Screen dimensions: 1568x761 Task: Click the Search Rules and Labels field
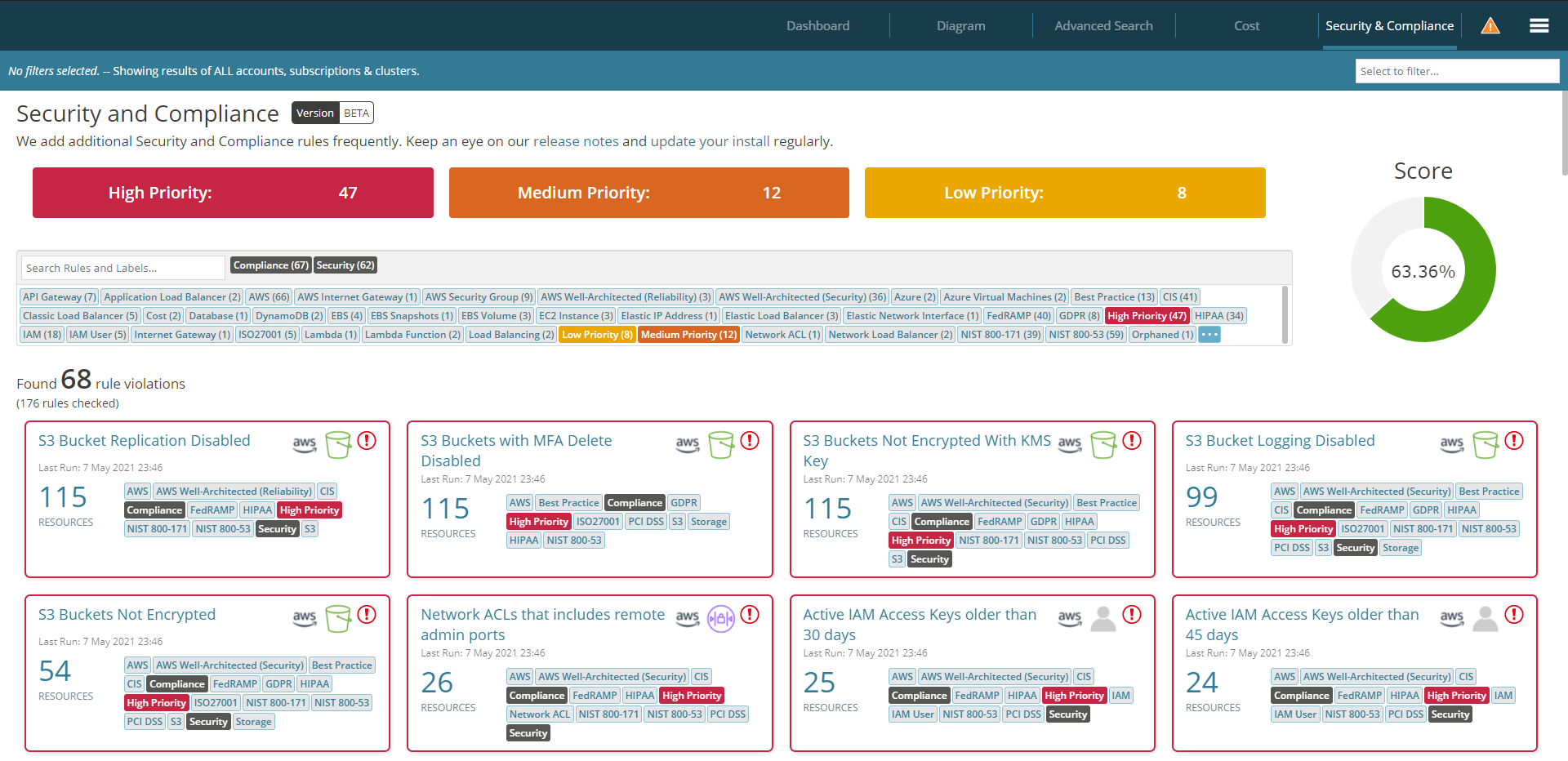(x=122, y=268)
